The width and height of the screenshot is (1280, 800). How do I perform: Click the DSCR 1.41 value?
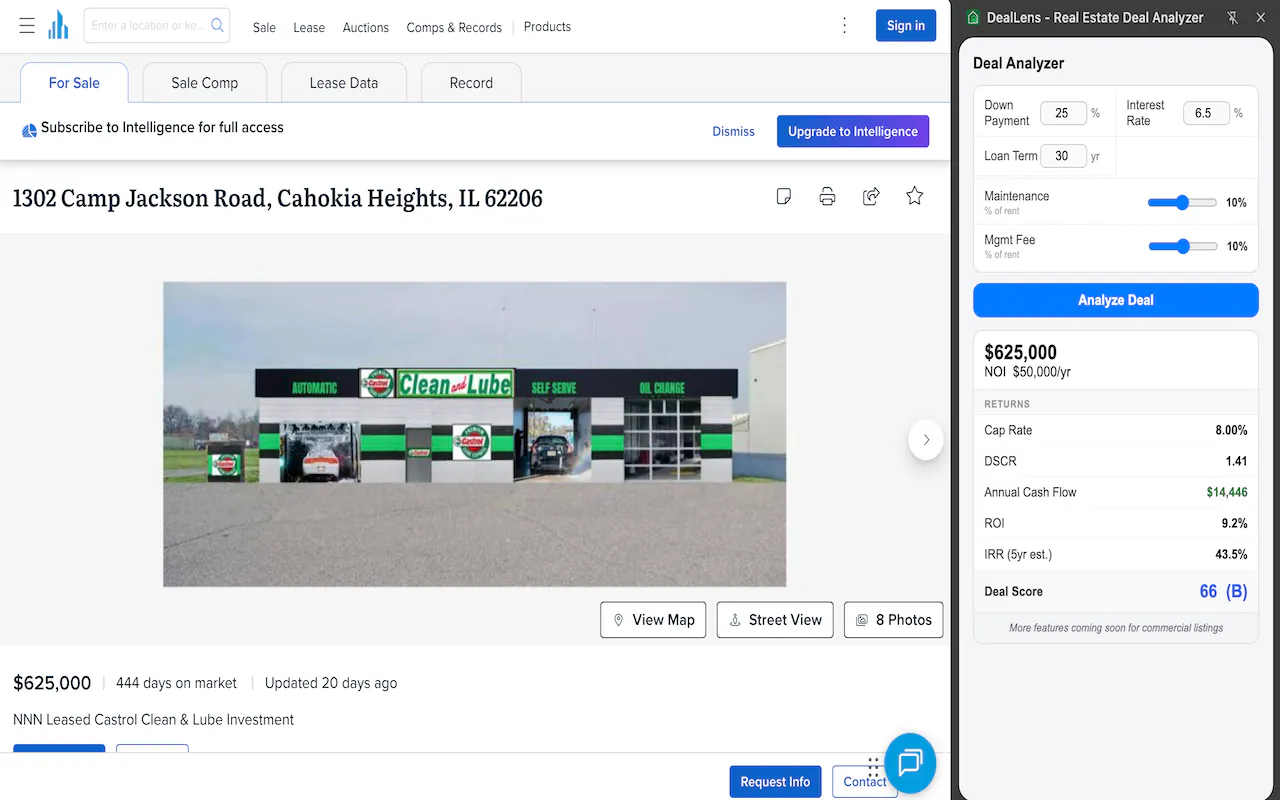(1237, 461)
